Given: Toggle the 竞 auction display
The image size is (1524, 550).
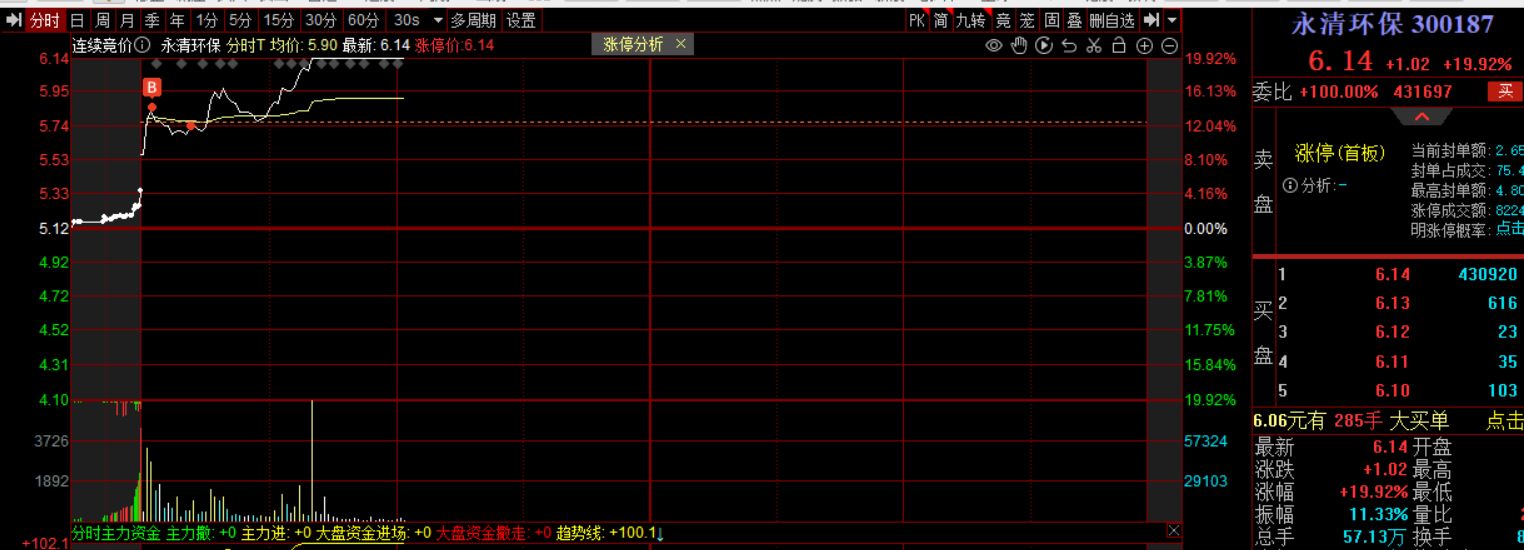Looking at the screenshot, I should [1003, 20].
